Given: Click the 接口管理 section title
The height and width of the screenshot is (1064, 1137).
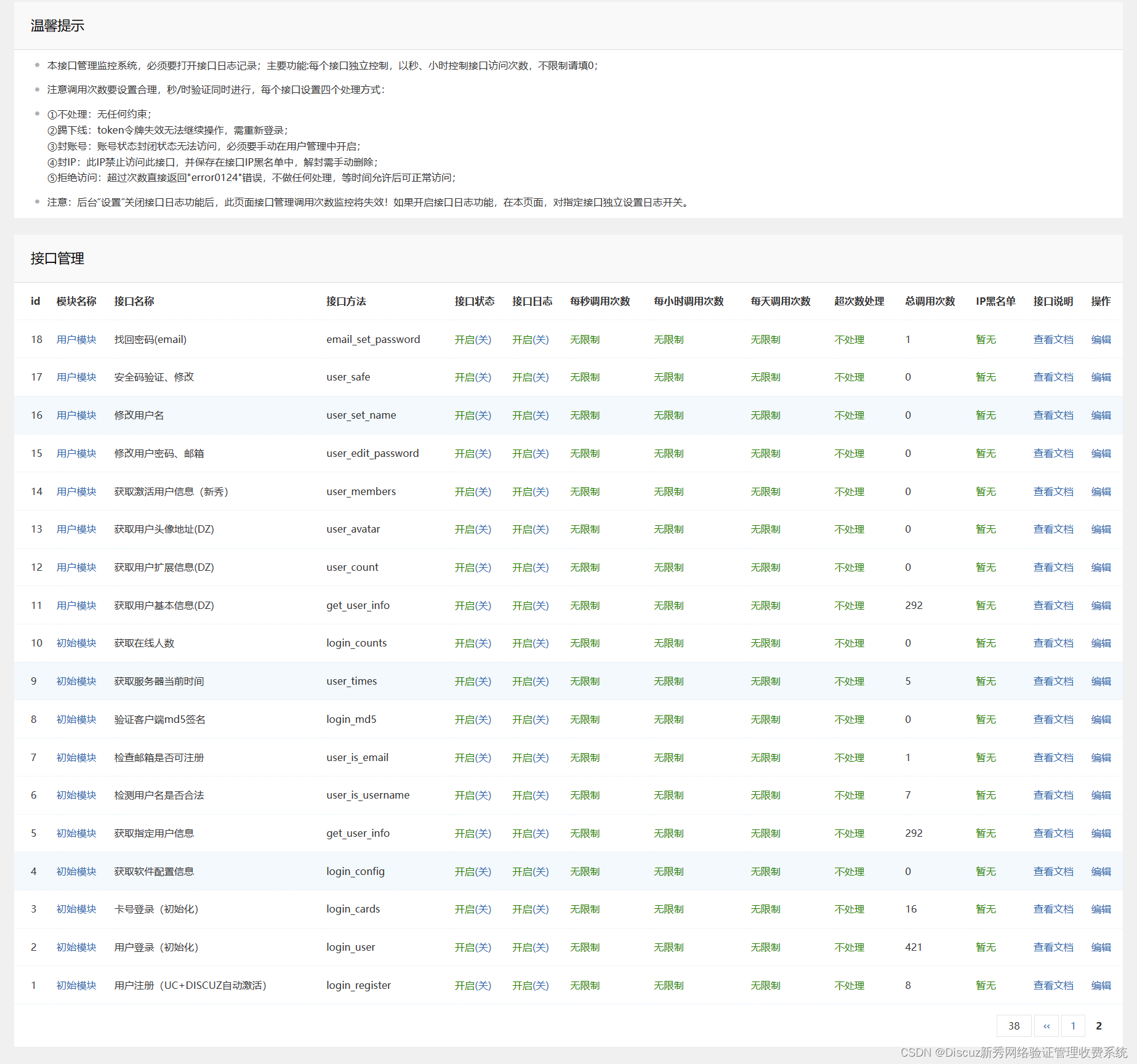Looking at the screenshot, I should click(x=57, y=259).
